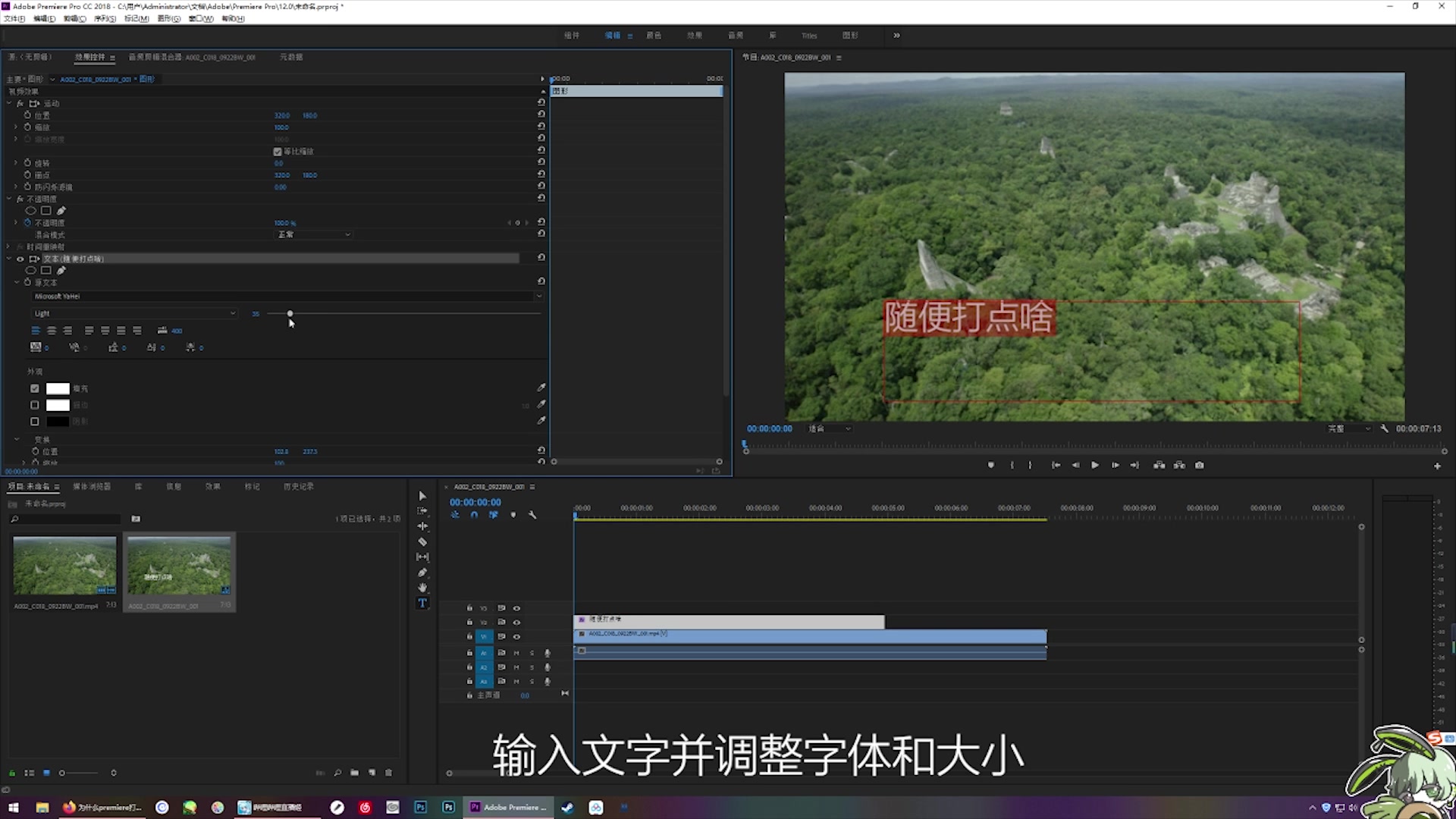Open timeline wrench display settings
This screenshot has width=1456, height=819.
[532, 515]
